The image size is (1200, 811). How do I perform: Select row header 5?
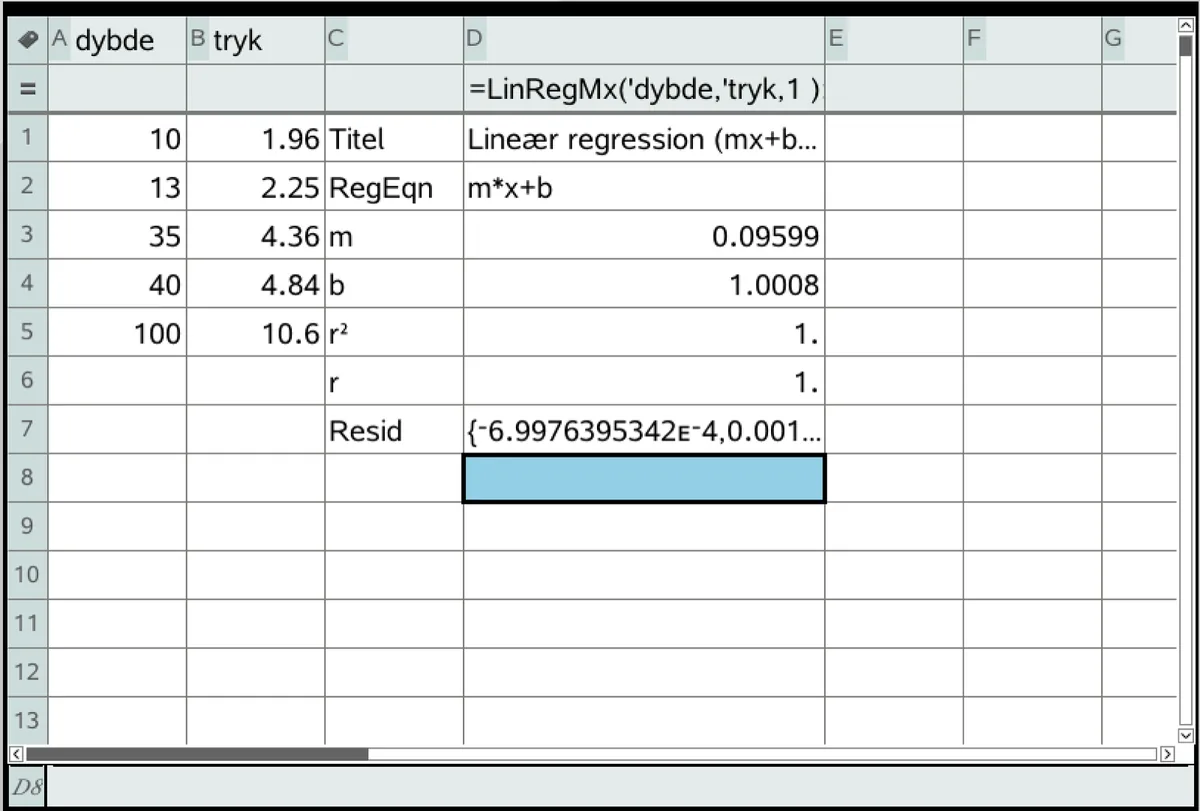[27, 333]
